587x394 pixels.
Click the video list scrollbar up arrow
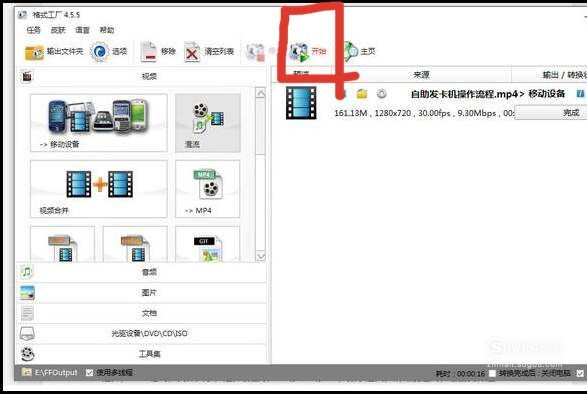[260, 93]
